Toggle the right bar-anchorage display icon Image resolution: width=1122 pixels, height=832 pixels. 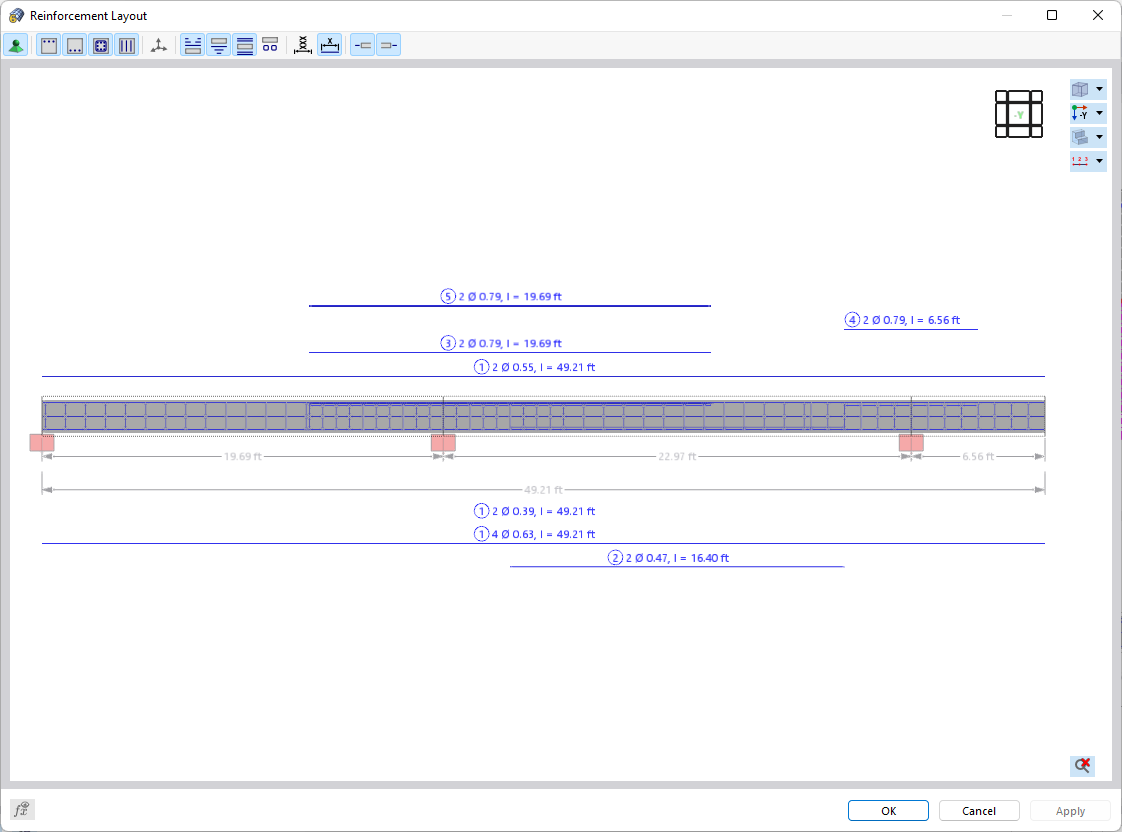click(389, 44)
